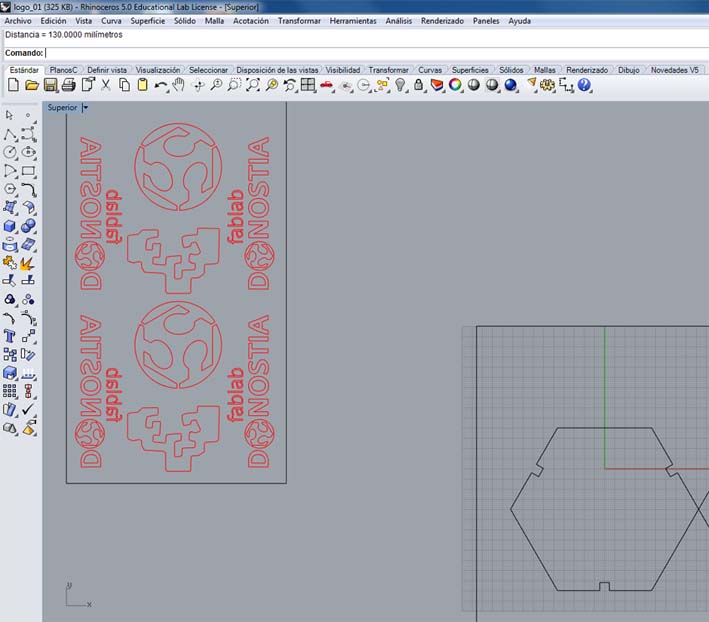The image size is (709, 622).
Task: Open the Superior viewport dropdown arrow
Action: point(85,108)
